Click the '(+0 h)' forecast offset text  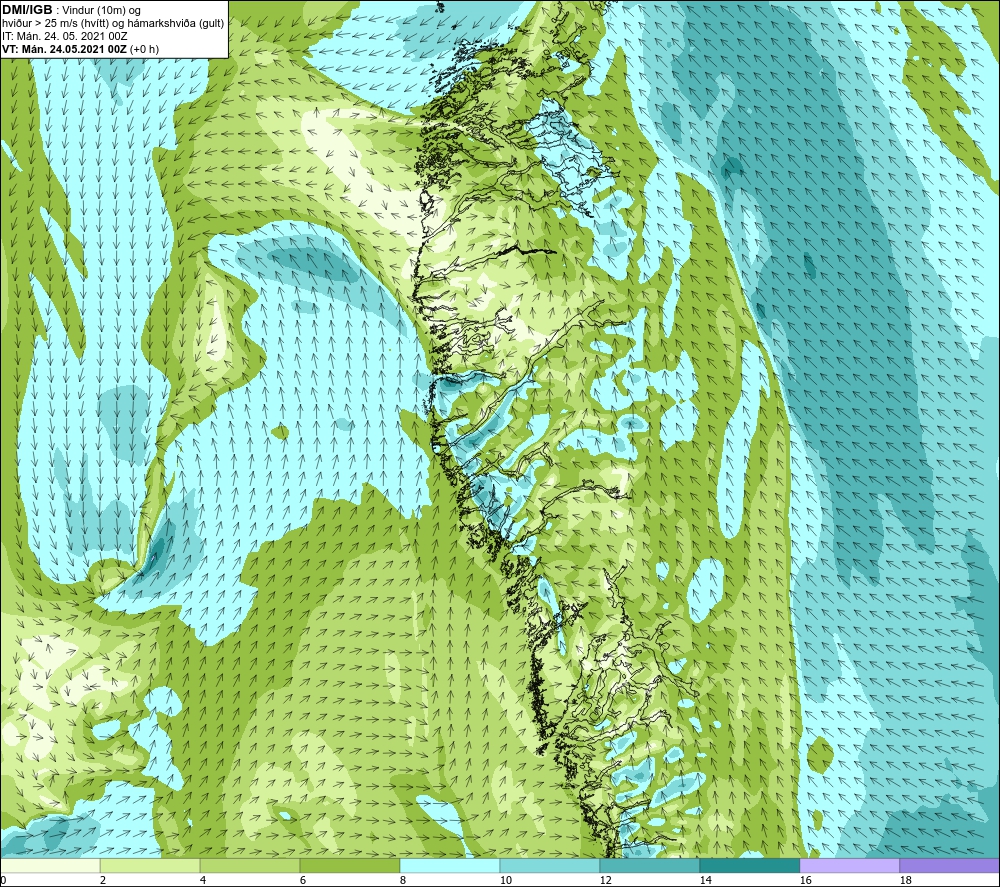point(144,49)
